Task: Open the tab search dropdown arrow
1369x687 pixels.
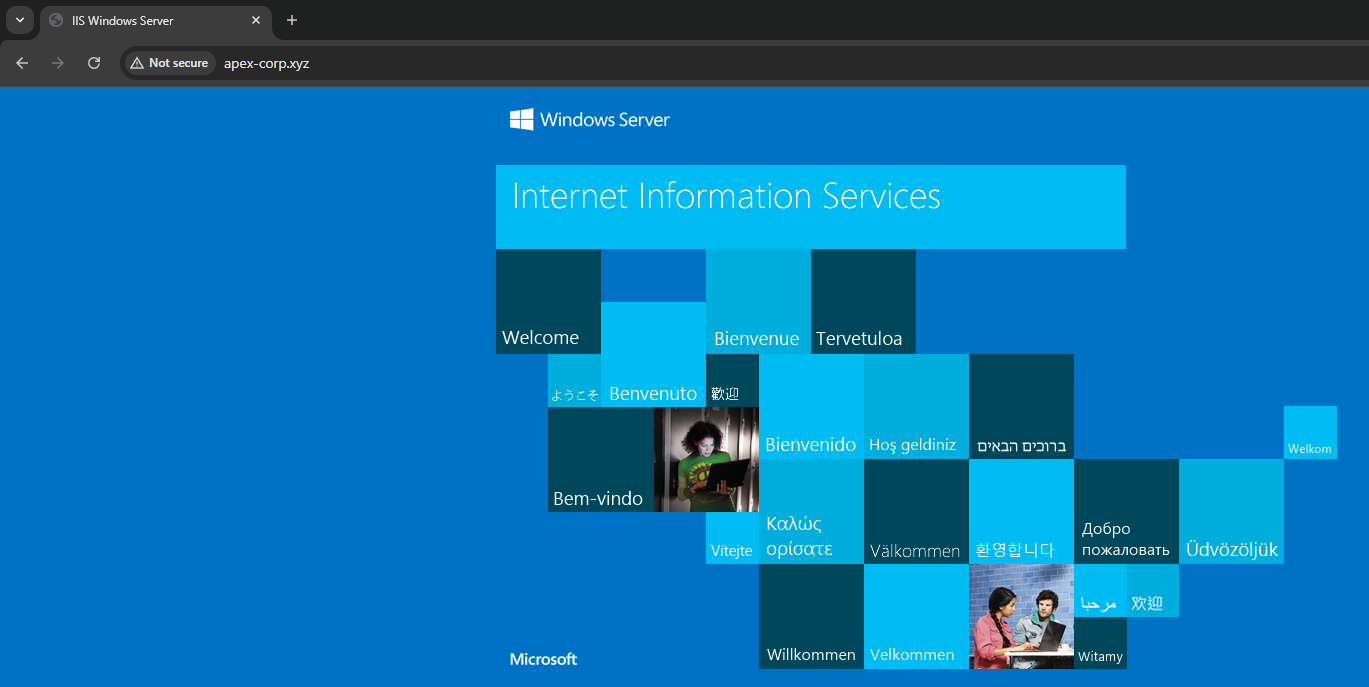Action: click(x=20, y=20)
